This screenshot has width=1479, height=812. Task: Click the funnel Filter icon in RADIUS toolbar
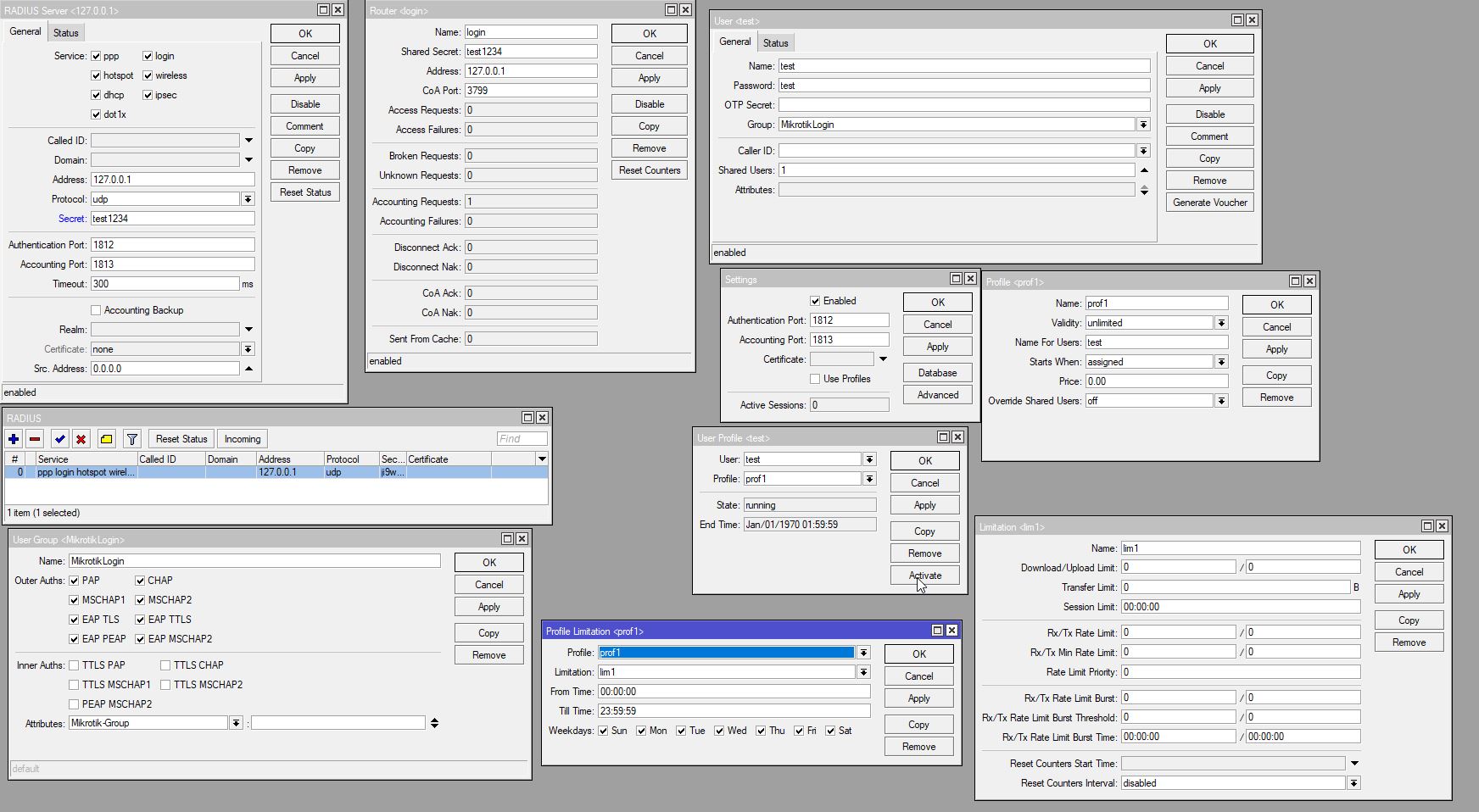[131, 439]
